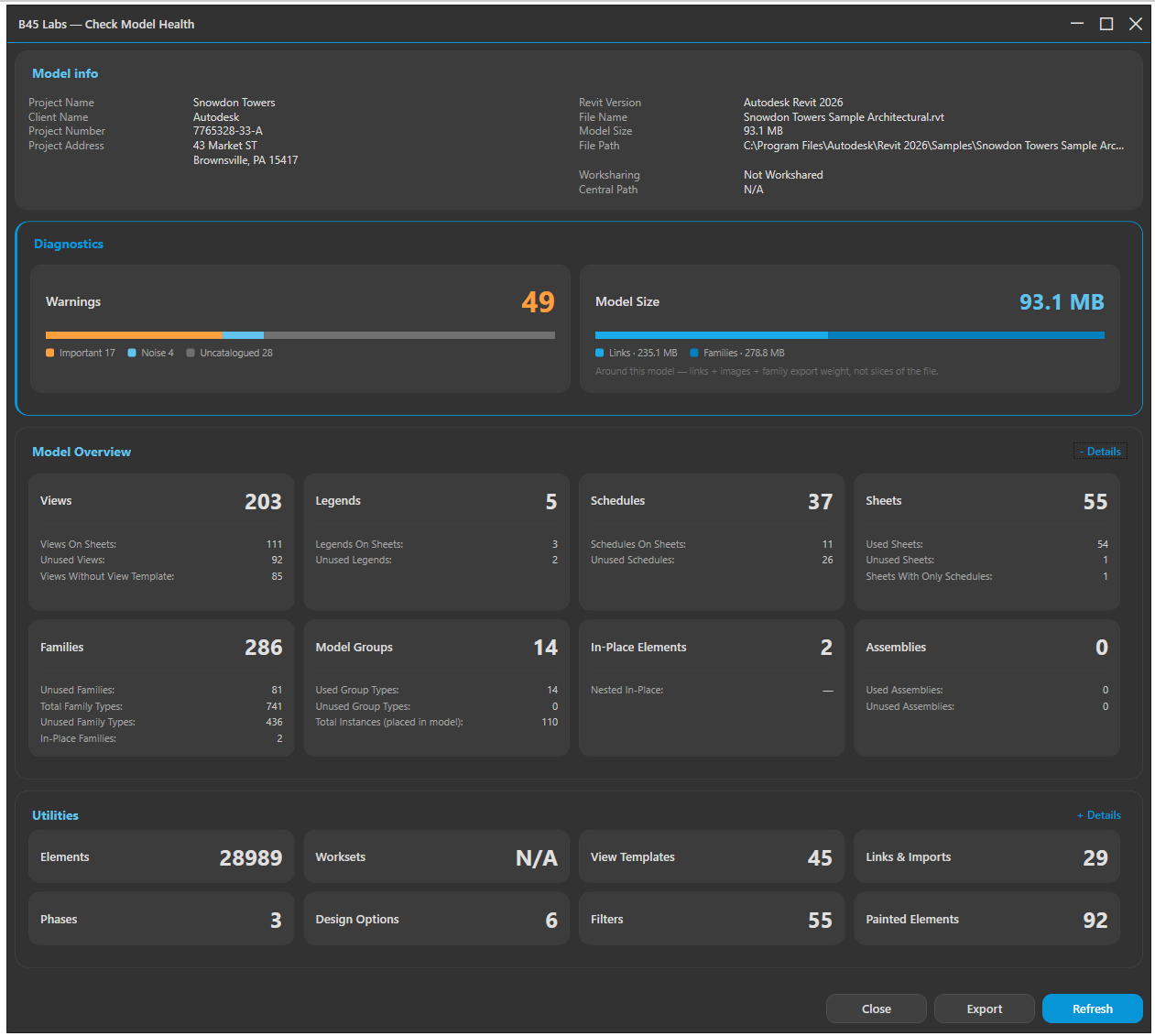Open the Painted Elements utility tile
Viewport: 1155px width, 1036px height.
986,919
